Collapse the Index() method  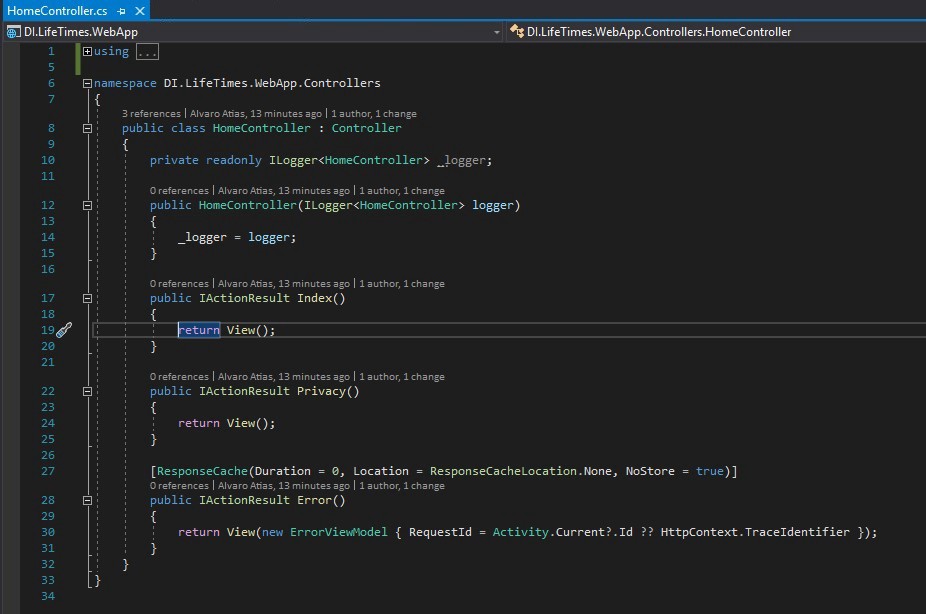point(88,298)
